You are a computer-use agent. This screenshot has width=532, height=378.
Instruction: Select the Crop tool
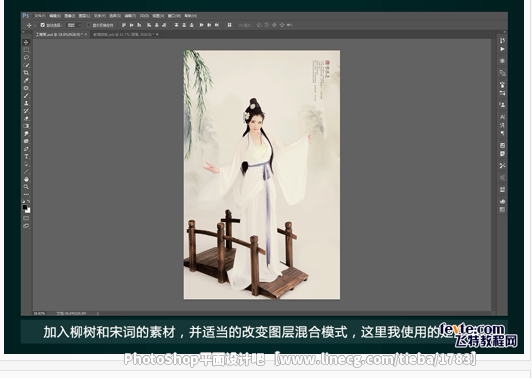pyautogui.click(x=26, y=73)
